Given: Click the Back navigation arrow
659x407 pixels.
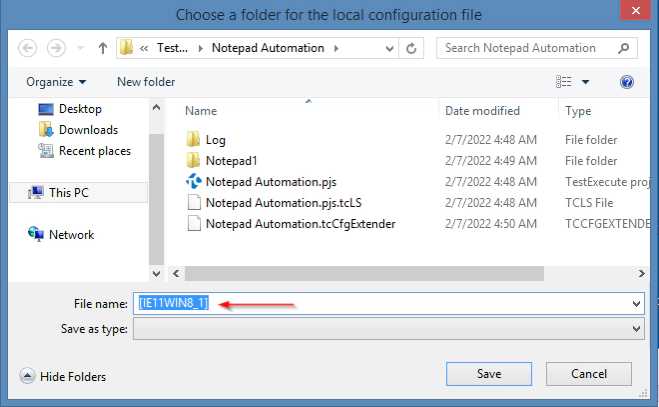Looking at the screenshot, I should point(28,48).
